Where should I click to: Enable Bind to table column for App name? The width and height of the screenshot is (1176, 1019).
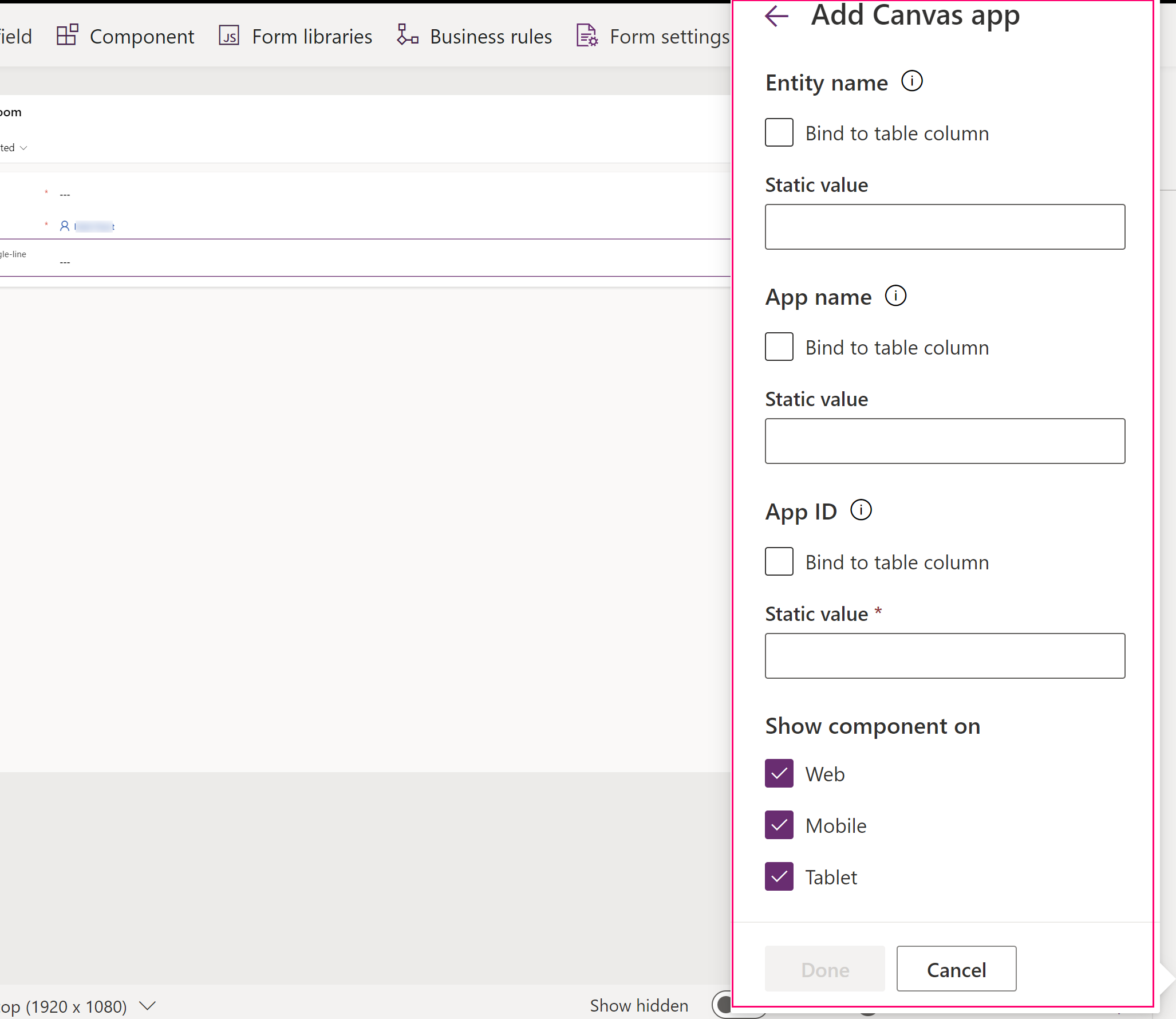778,347
